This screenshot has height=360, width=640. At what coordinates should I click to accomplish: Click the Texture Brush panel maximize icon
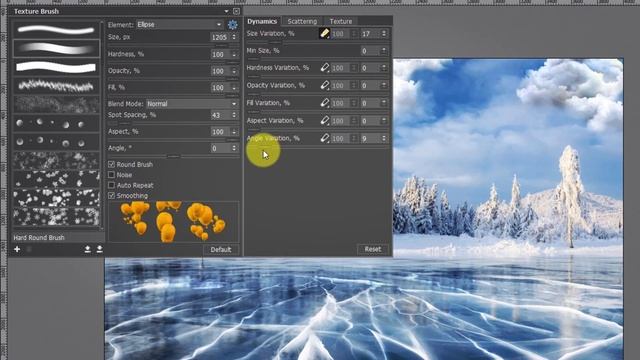click(236, 11)
